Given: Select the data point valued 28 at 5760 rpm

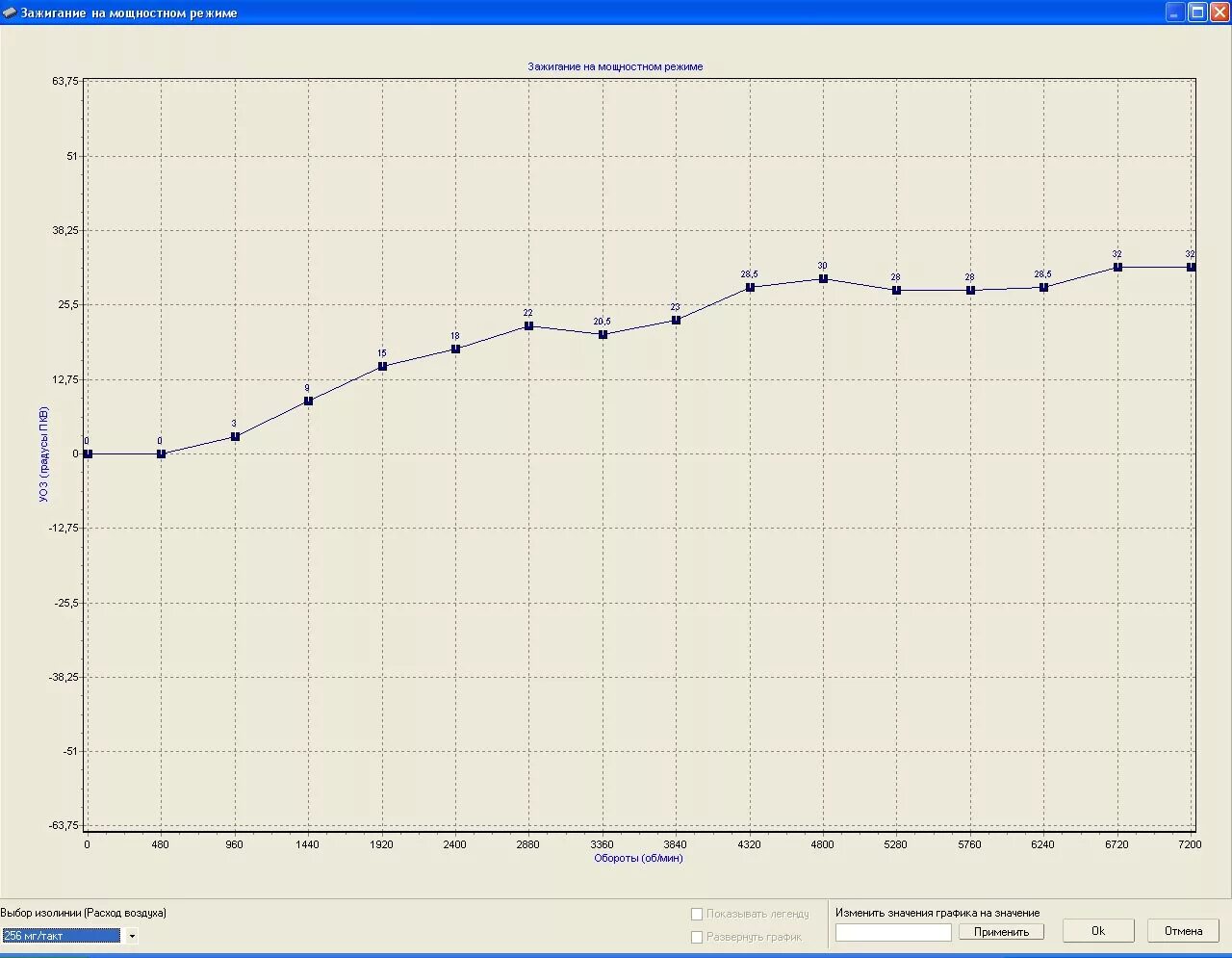Looking at the screenshot, I should pos(970,290).
